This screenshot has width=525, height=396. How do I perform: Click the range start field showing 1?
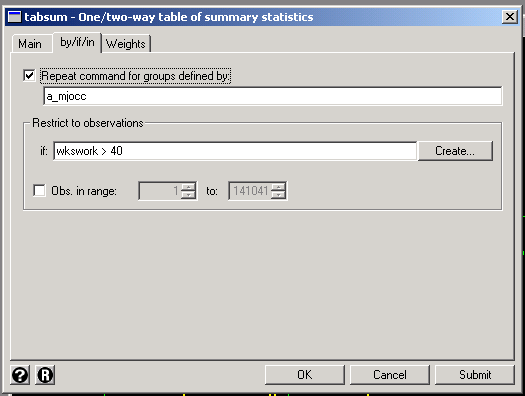(x=160, y=191)
